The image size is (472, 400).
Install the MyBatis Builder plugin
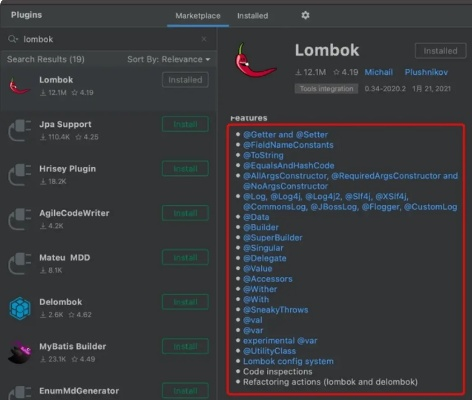tap(185, 346)
